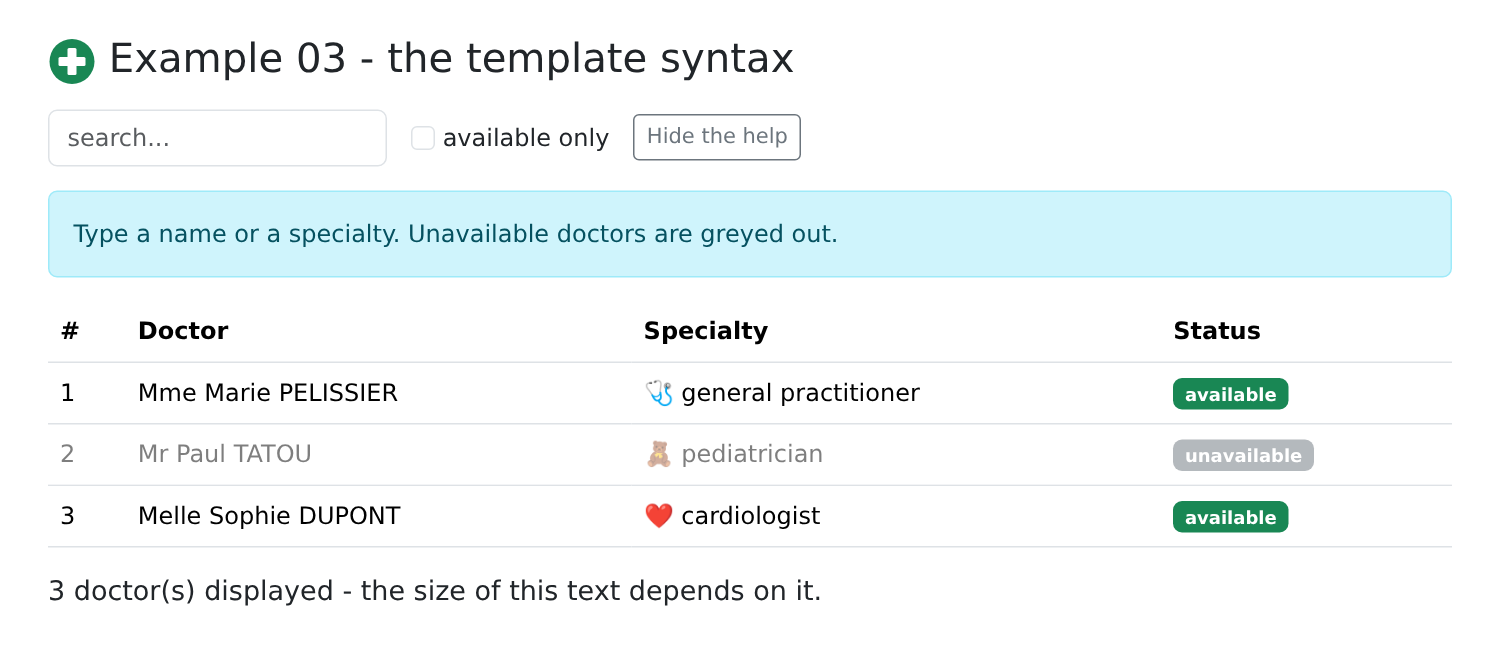The image size is (1500, 672).
Task: Click the green medical cross logo
Action: pos(72,61)
